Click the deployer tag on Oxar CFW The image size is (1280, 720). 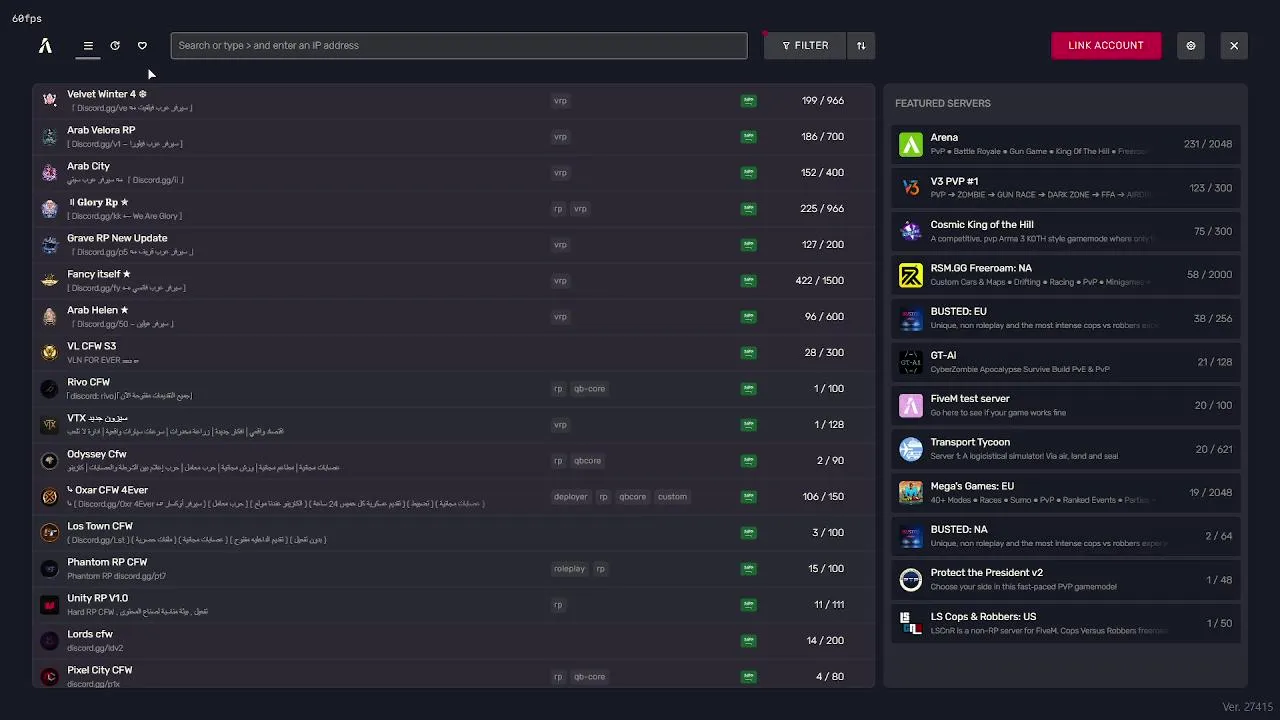(571, 497)
